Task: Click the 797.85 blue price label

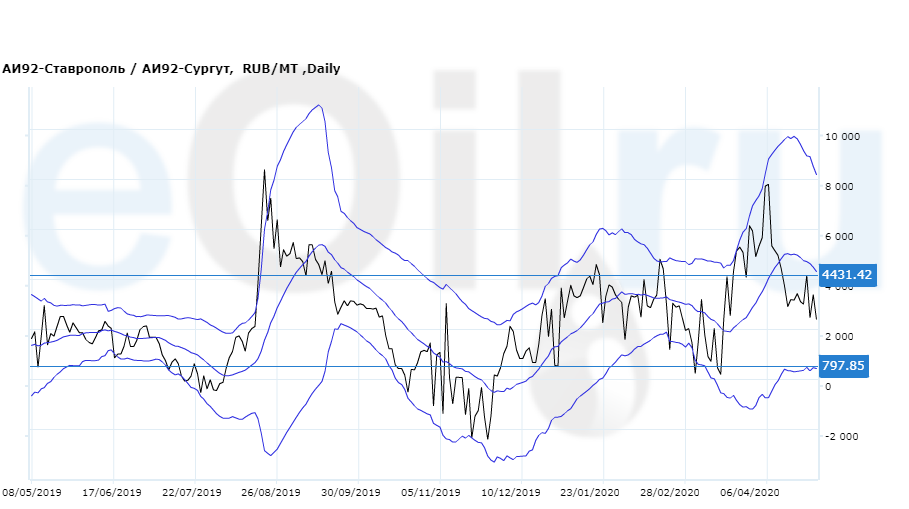Action: point(843,366)
